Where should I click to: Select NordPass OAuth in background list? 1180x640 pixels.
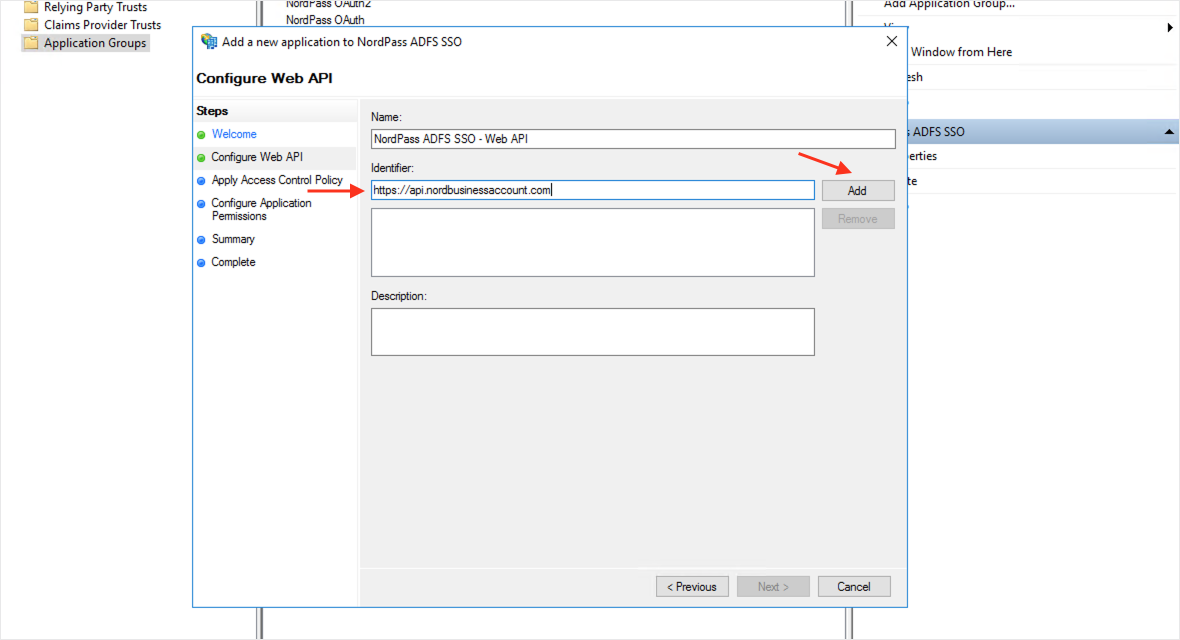click(x=325, y=20)
